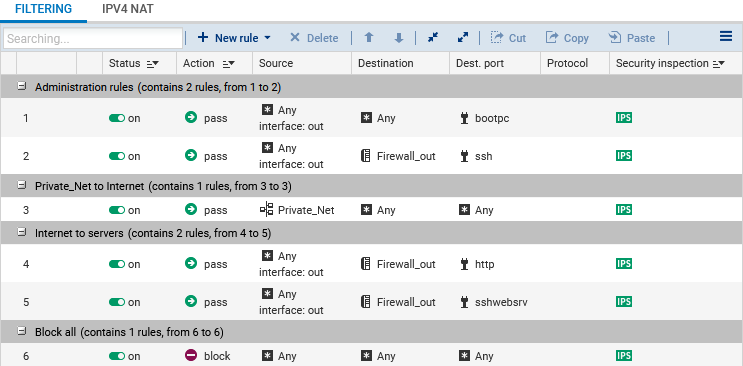Click the Dest. port column header
This screenshot has height=366, width=743.
point(495,64)
